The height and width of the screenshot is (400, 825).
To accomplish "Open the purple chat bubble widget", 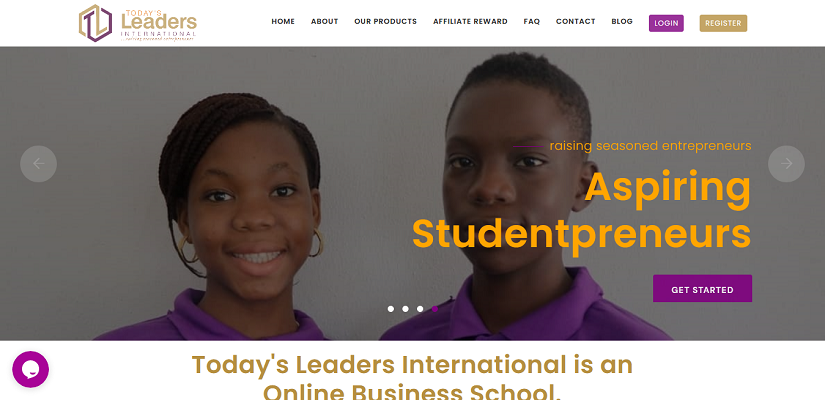I will point(31,369).
